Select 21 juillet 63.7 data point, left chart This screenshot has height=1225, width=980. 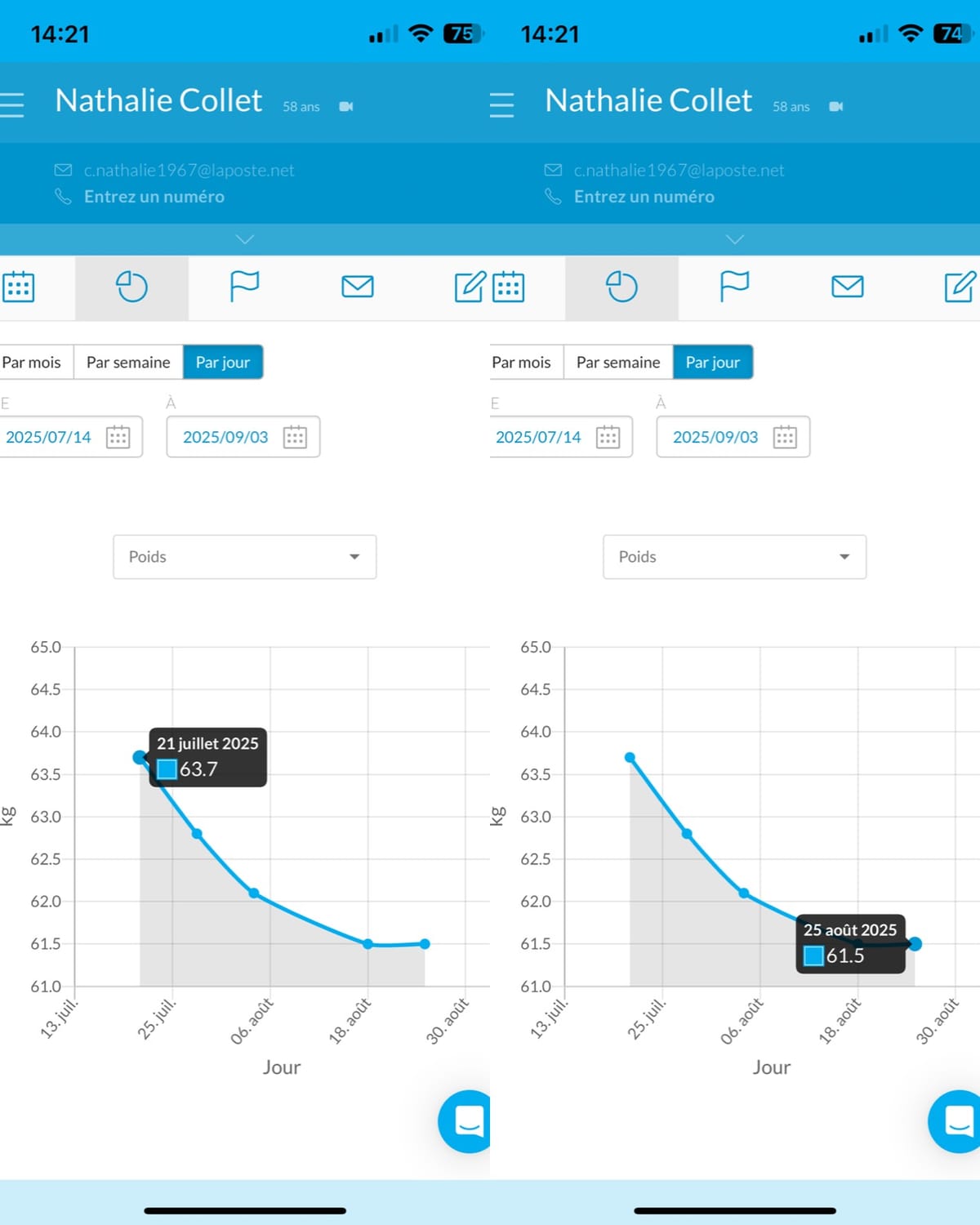tap(140, 758)
